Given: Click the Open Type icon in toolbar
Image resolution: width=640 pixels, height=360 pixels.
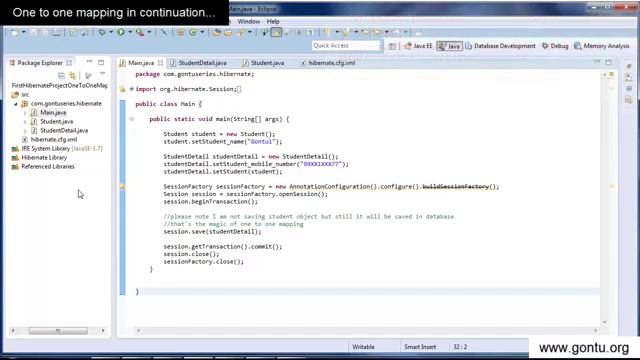Looking at the screenshot, I should tap(217, 32).
